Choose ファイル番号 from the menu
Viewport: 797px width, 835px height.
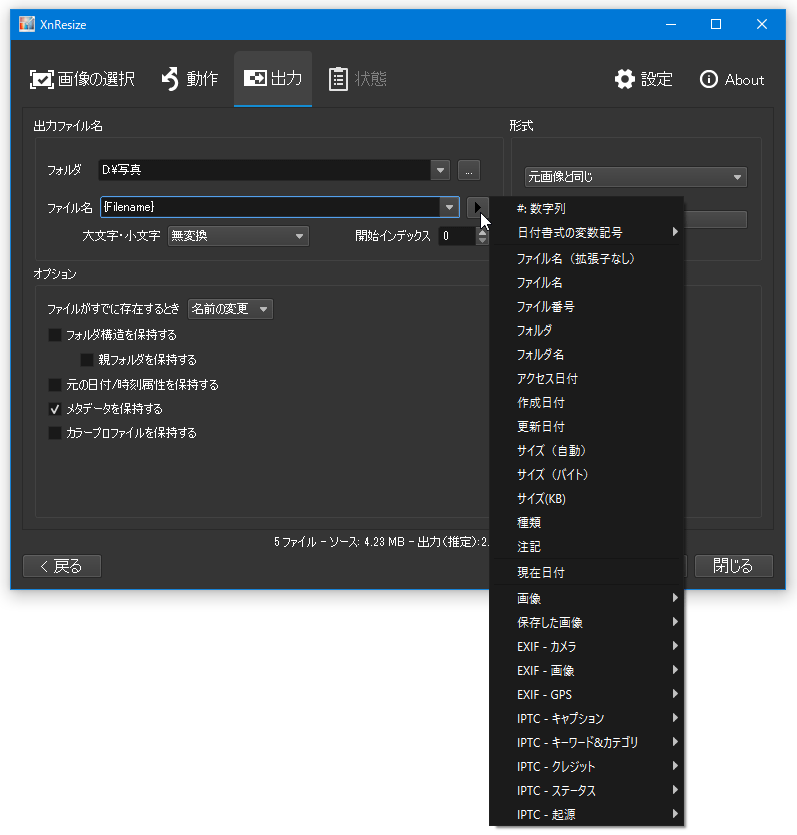click(586, 307)
